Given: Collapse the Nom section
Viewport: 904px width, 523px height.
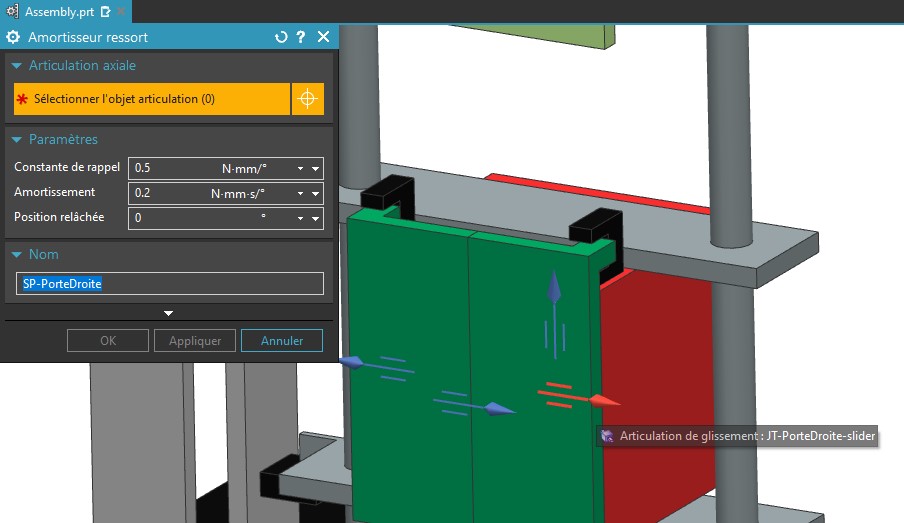Looking at the screenshot, I should (17, 254).
